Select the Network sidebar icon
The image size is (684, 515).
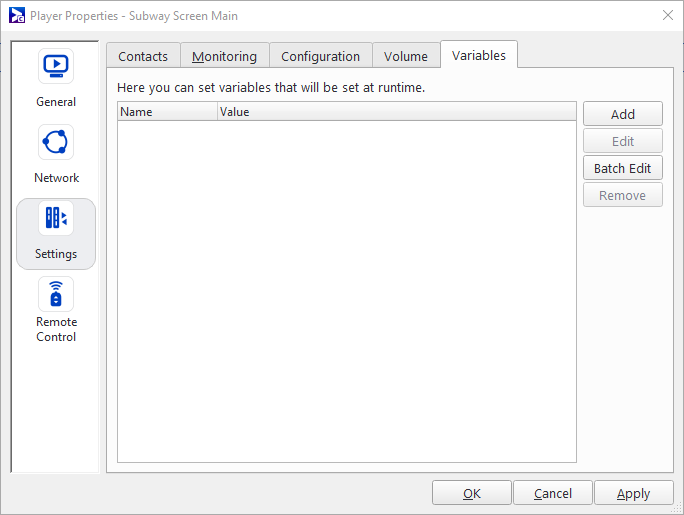(56, 154)
